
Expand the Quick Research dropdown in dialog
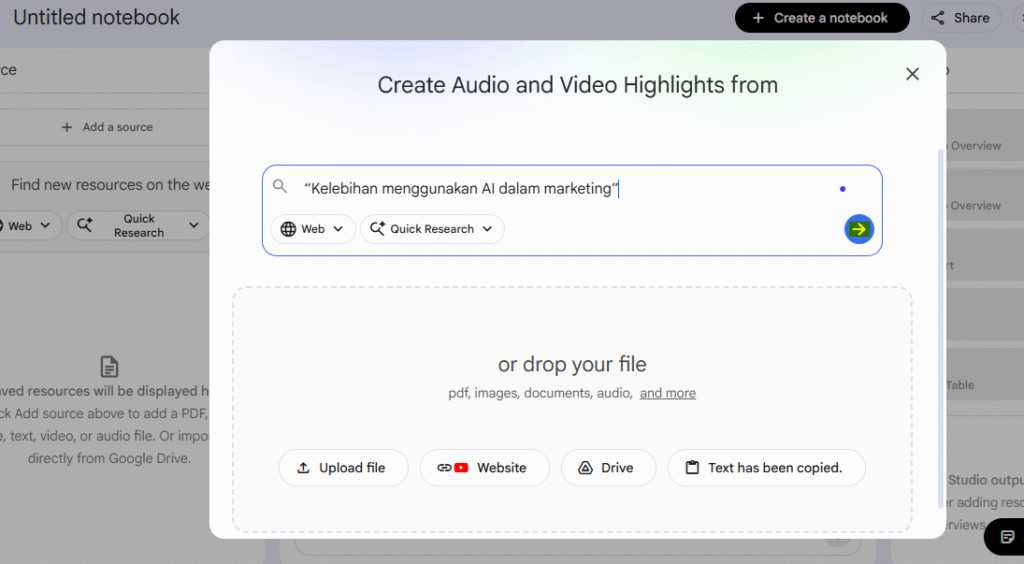coord(432,229)
